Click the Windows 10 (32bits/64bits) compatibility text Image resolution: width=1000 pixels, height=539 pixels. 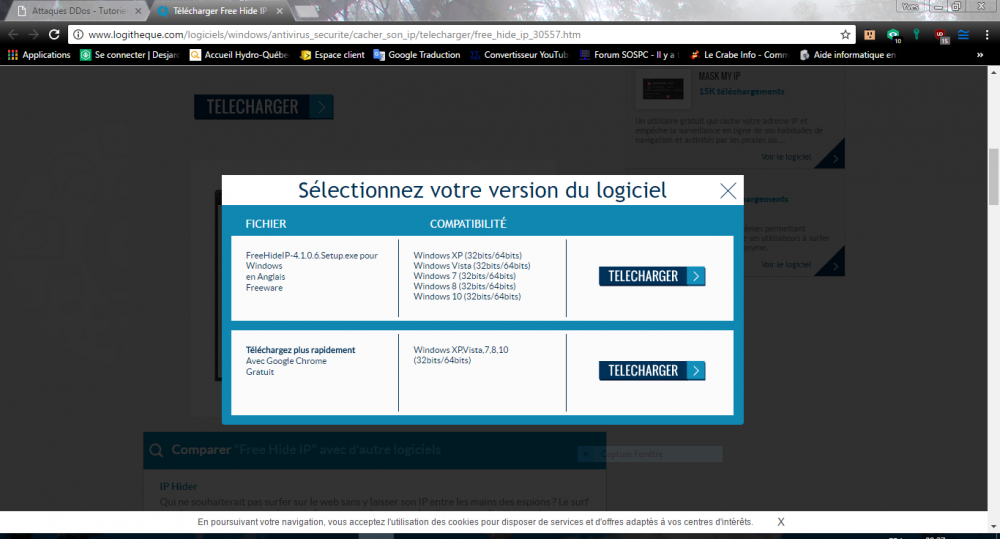point(467,297)
